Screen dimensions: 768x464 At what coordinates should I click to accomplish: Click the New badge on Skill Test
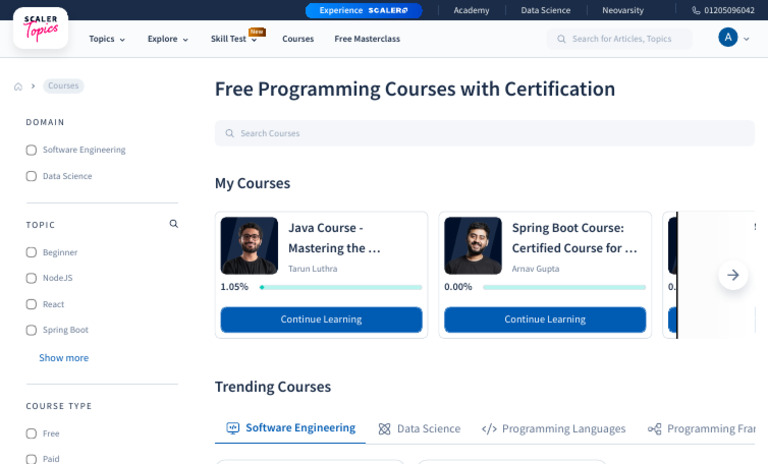coord(257,32)
